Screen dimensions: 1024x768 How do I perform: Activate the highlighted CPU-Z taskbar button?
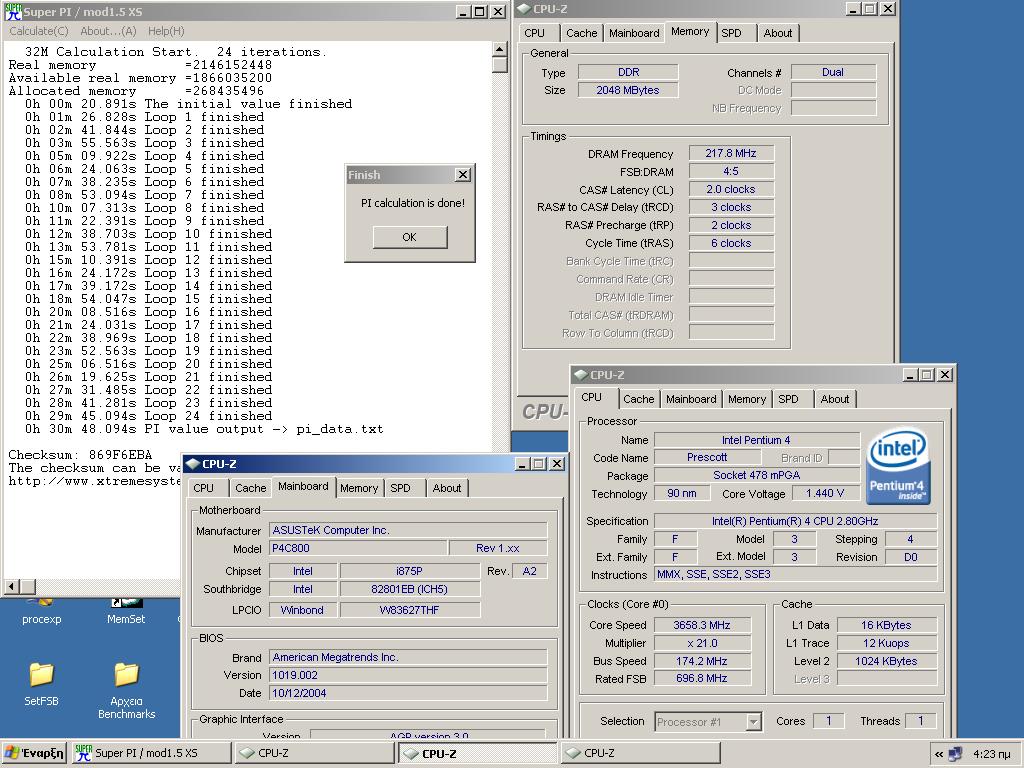(477, 753)
